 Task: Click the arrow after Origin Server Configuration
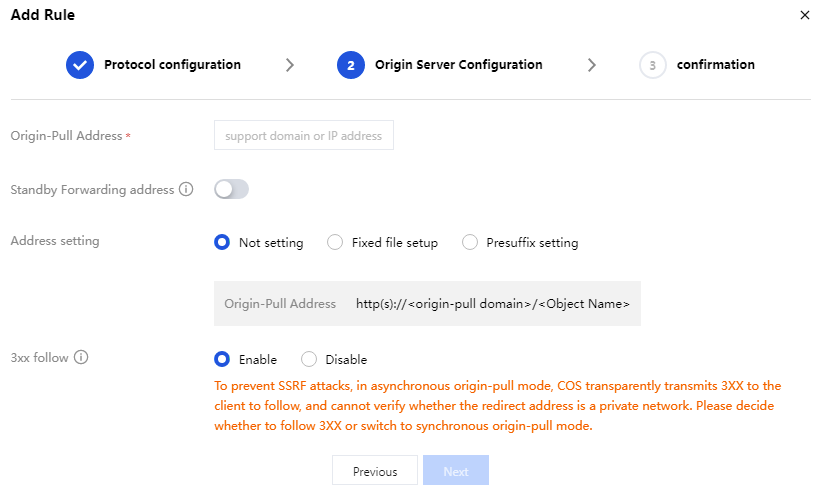(592, 65)
